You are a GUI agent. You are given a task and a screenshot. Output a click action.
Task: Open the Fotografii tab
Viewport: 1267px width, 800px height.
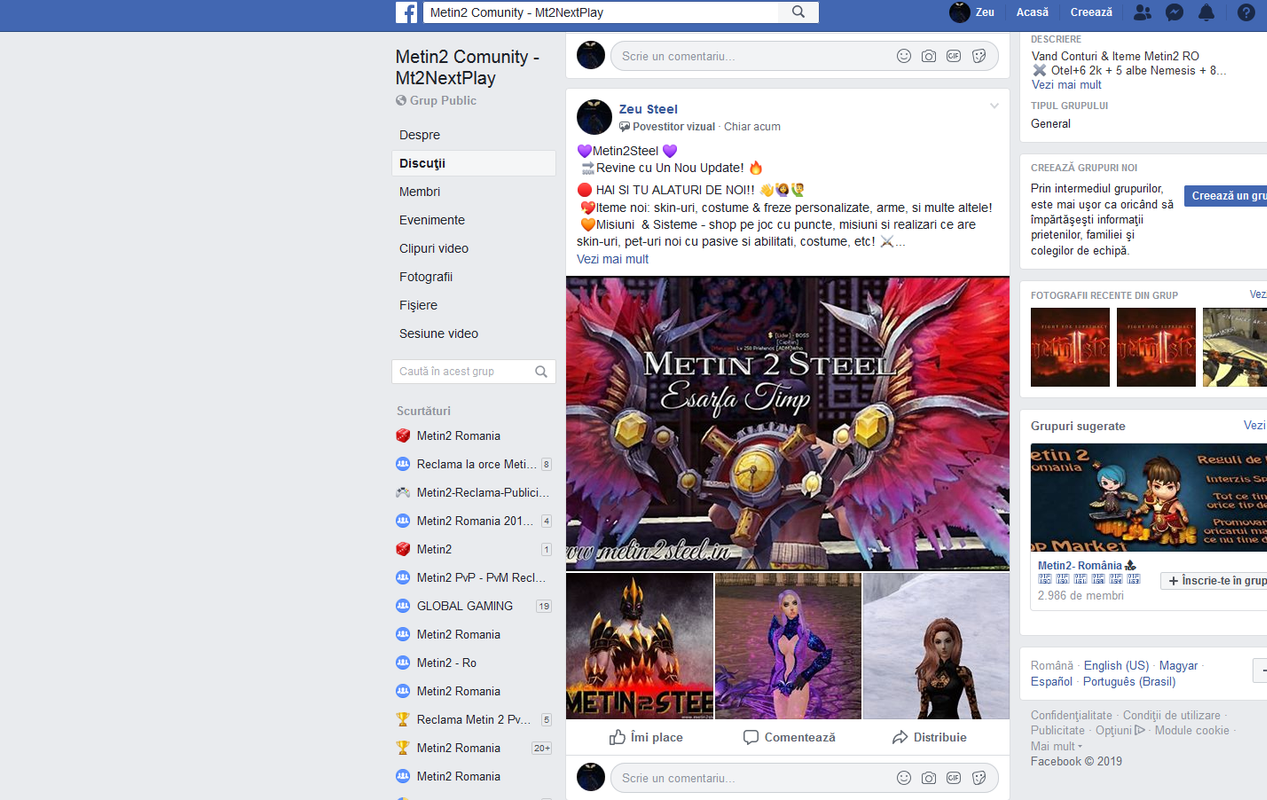pos(473,277)
